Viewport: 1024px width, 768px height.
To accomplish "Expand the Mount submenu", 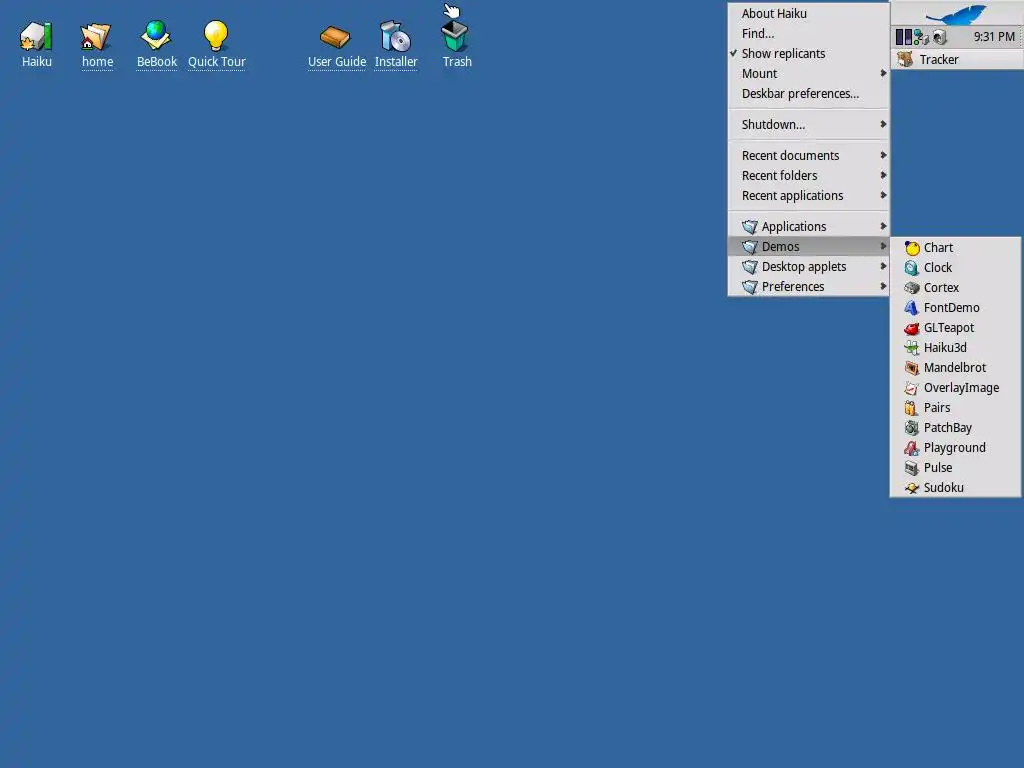I will 808,74.
